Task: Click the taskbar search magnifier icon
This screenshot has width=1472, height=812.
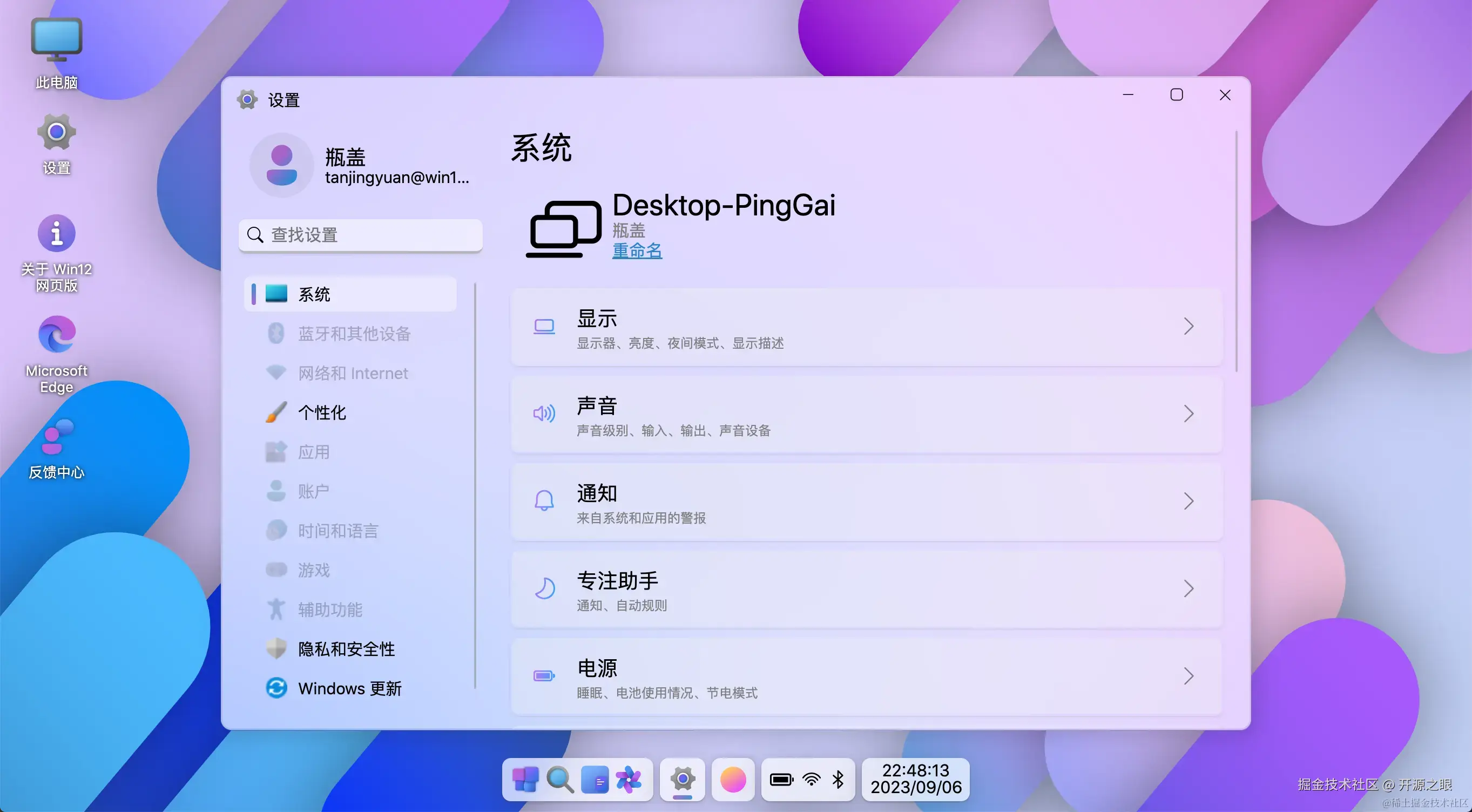Action: [559, 780]
